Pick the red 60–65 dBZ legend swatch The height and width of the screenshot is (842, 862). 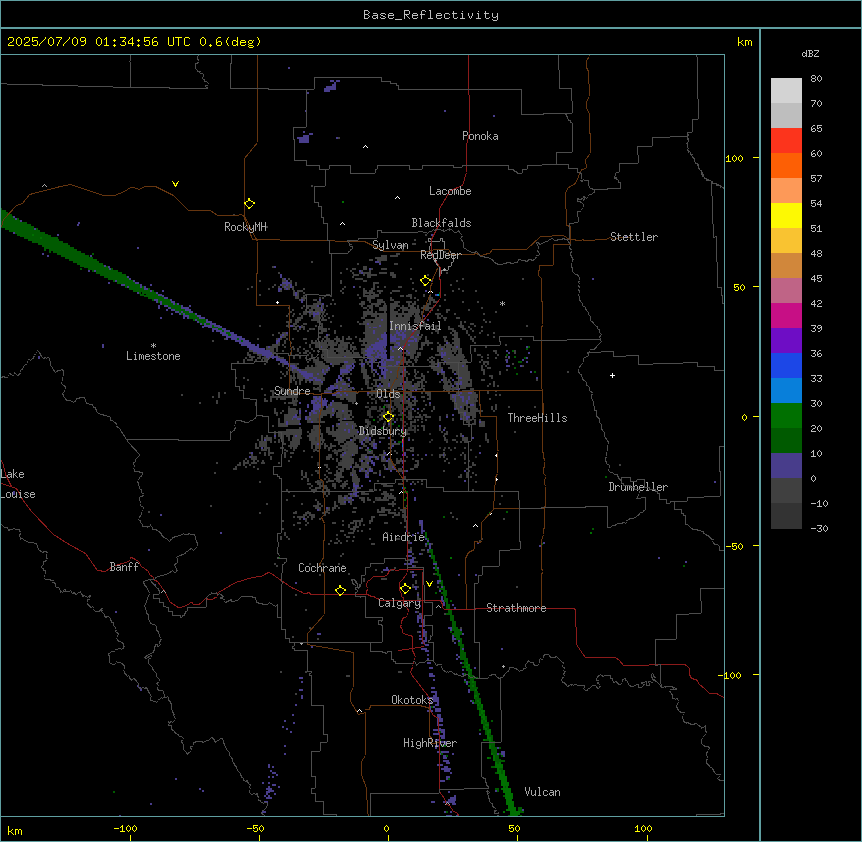[x=786, y=141]
